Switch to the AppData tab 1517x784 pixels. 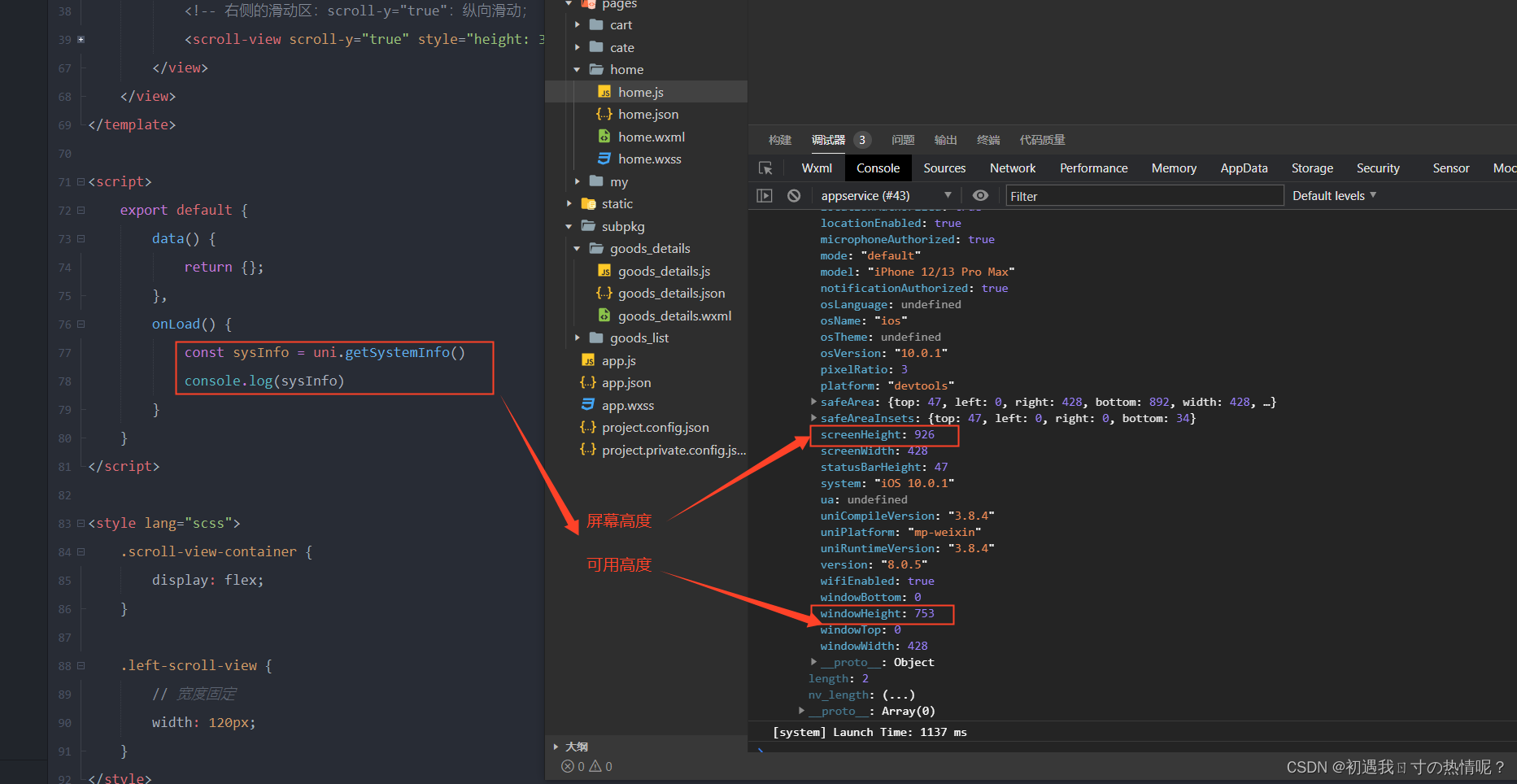pos(1244,168)
